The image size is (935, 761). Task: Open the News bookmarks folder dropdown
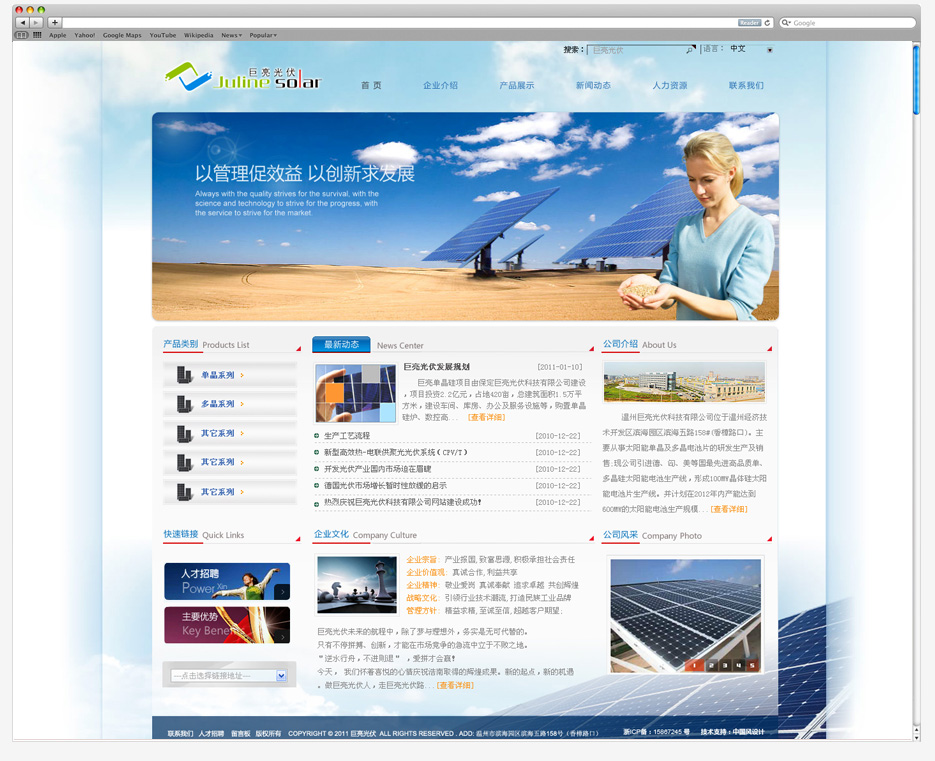[231, 35]
